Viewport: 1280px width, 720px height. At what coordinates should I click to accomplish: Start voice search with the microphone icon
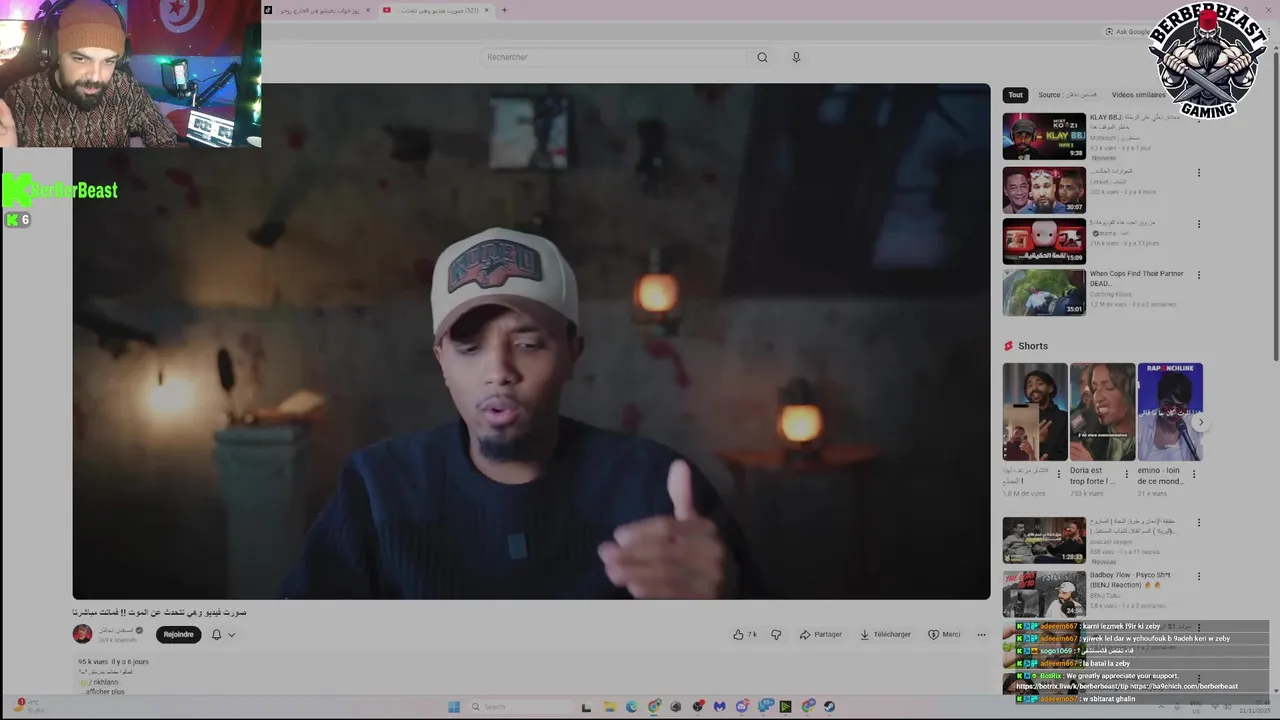click(x=796, y=57)
